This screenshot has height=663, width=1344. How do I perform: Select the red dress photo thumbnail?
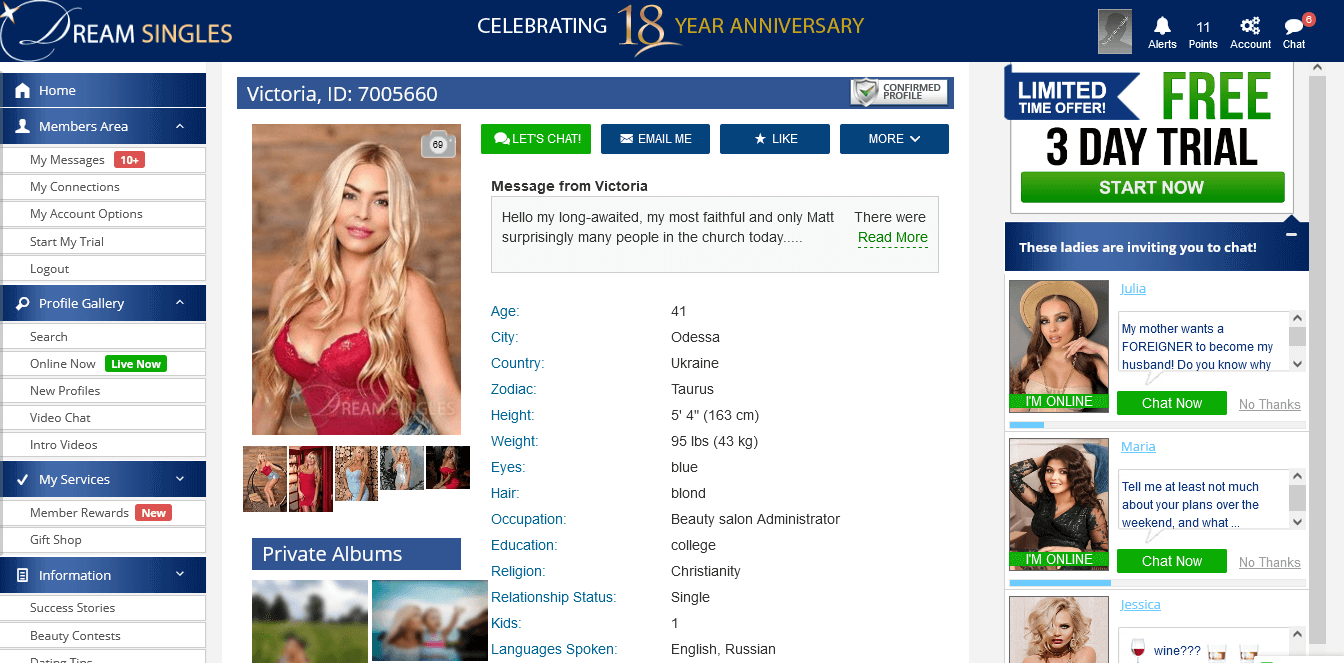tap(311, 479)
